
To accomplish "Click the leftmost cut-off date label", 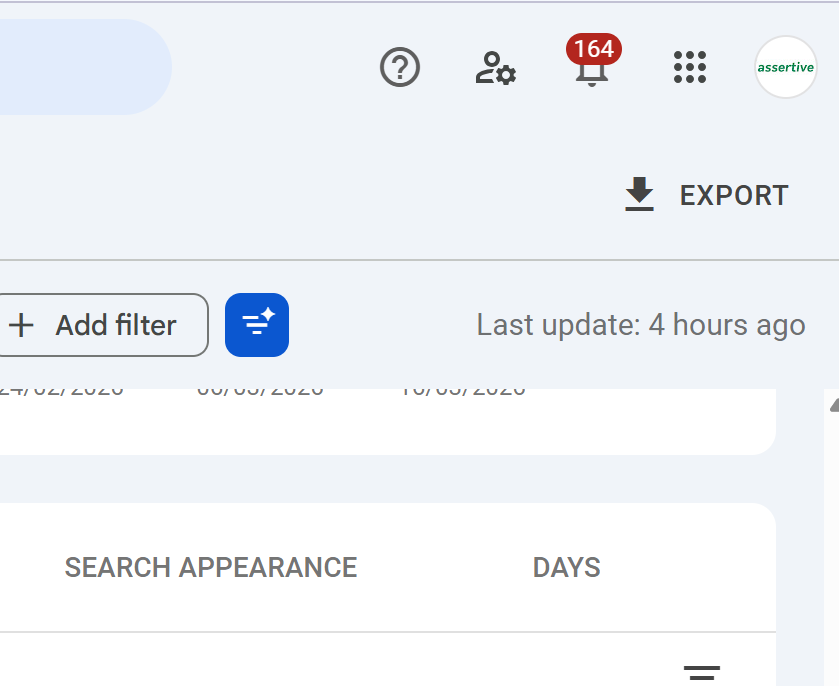I will click(62, 391).
